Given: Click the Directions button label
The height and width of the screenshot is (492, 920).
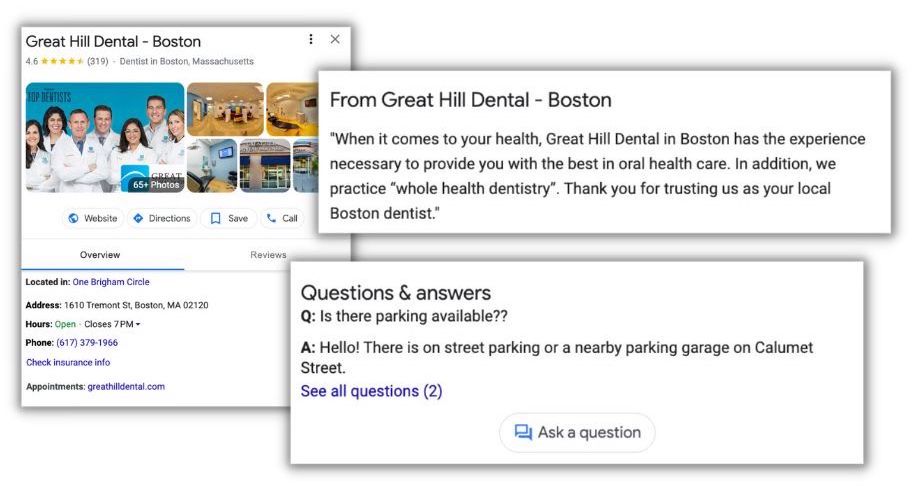Looking at the screenshot, I should [170, 218].
